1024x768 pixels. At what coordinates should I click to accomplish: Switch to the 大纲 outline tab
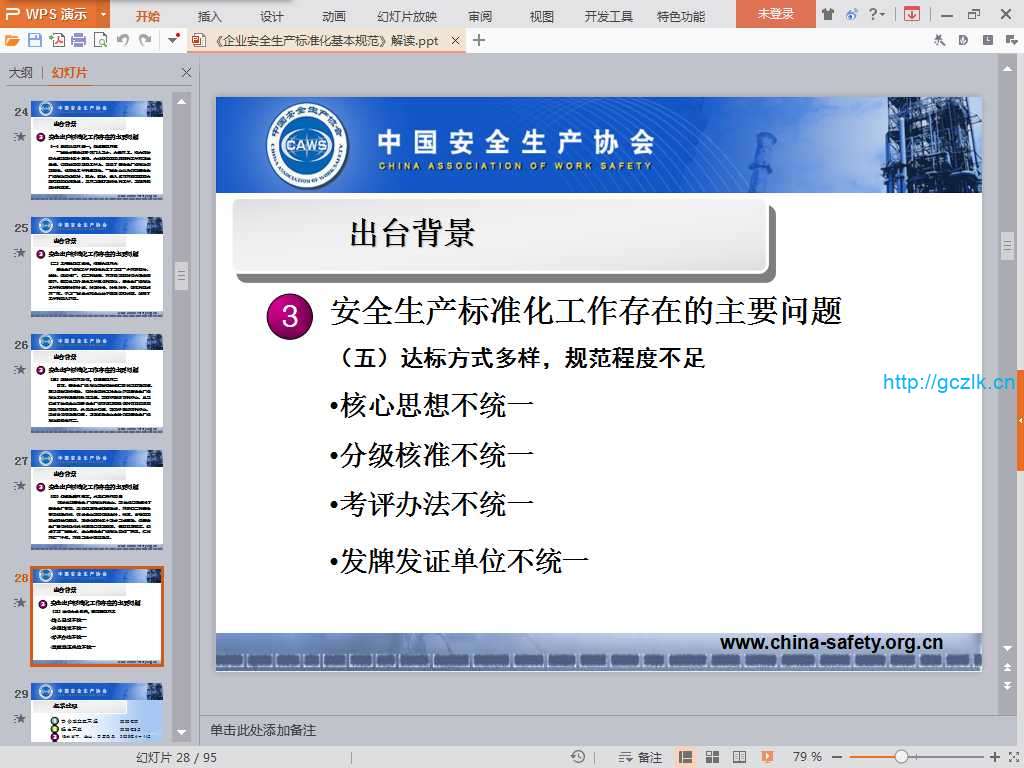point(21,73)
